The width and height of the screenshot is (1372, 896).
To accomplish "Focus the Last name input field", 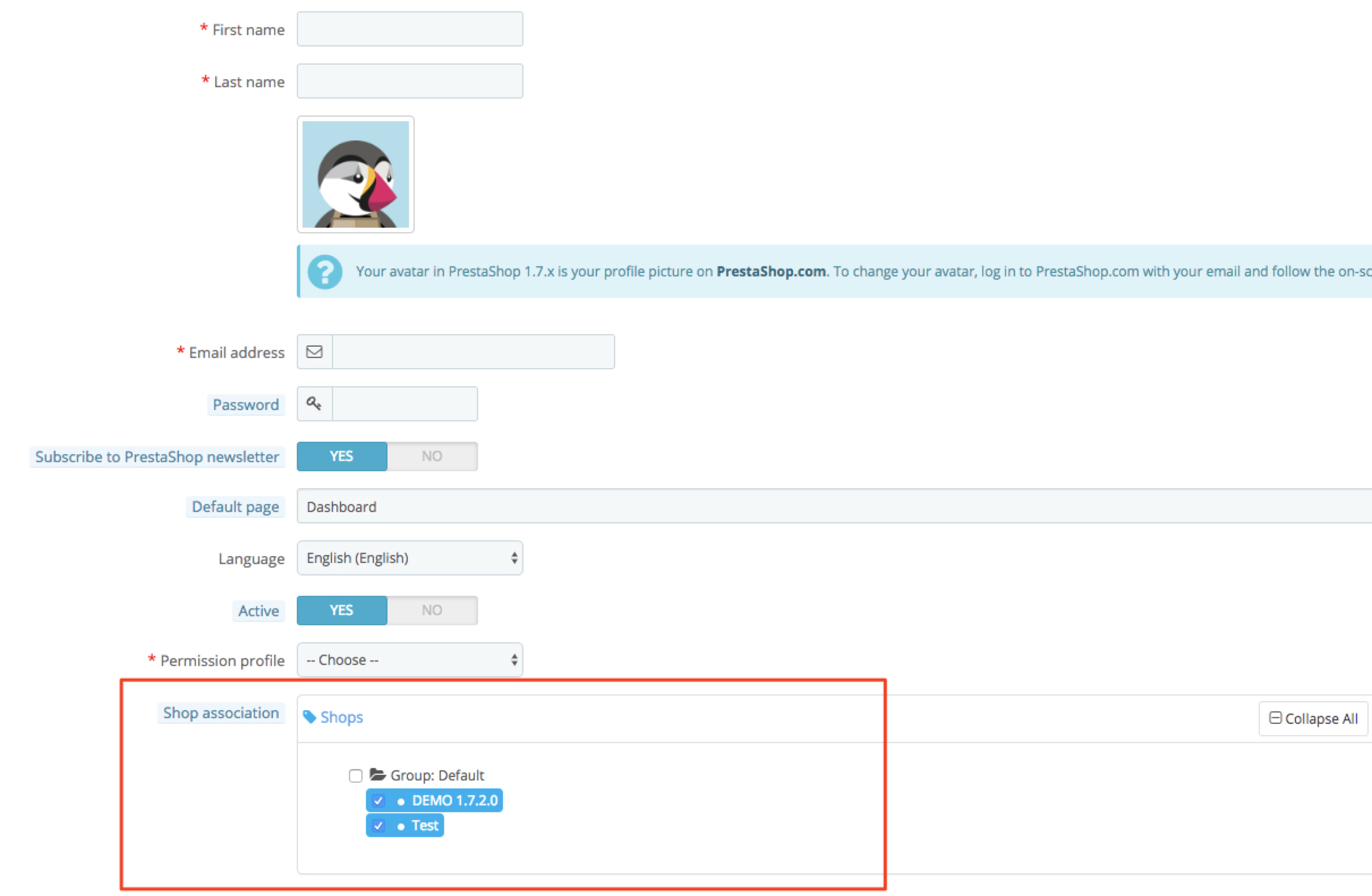I will (410, 81).
